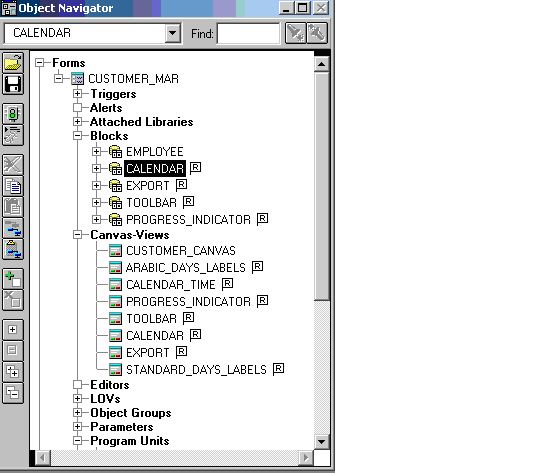
Task: Click the Open folder icon in left toolbar
Action: 13,63
